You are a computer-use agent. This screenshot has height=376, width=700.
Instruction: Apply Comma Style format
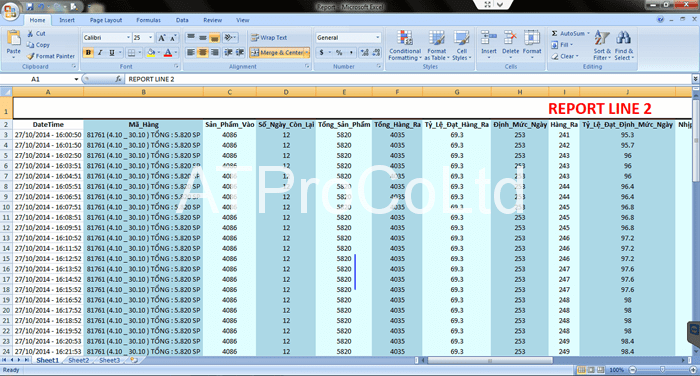click(x=351, y=53)
